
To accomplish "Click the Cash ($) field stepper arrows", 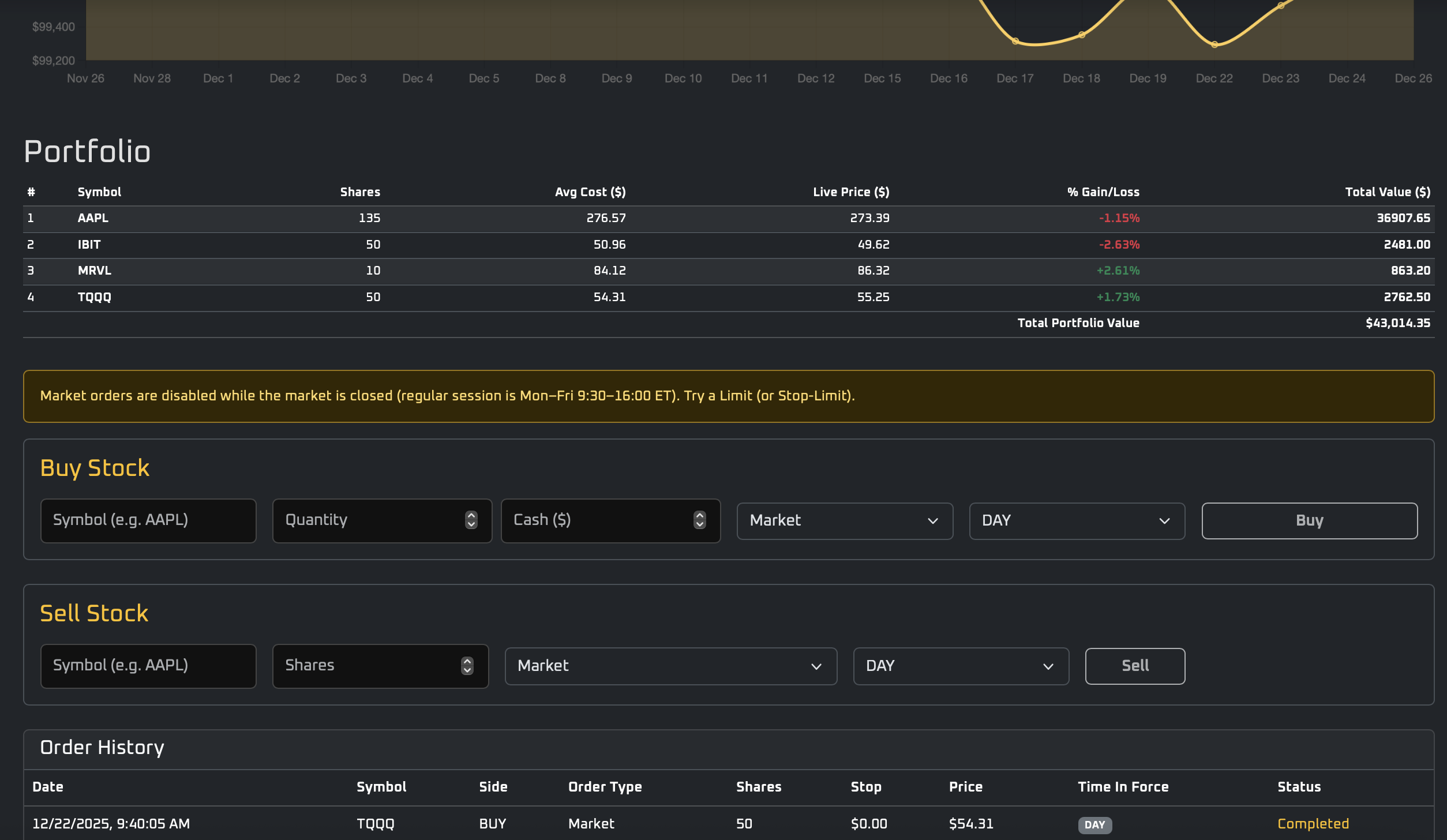I will (x=699, y=520).
